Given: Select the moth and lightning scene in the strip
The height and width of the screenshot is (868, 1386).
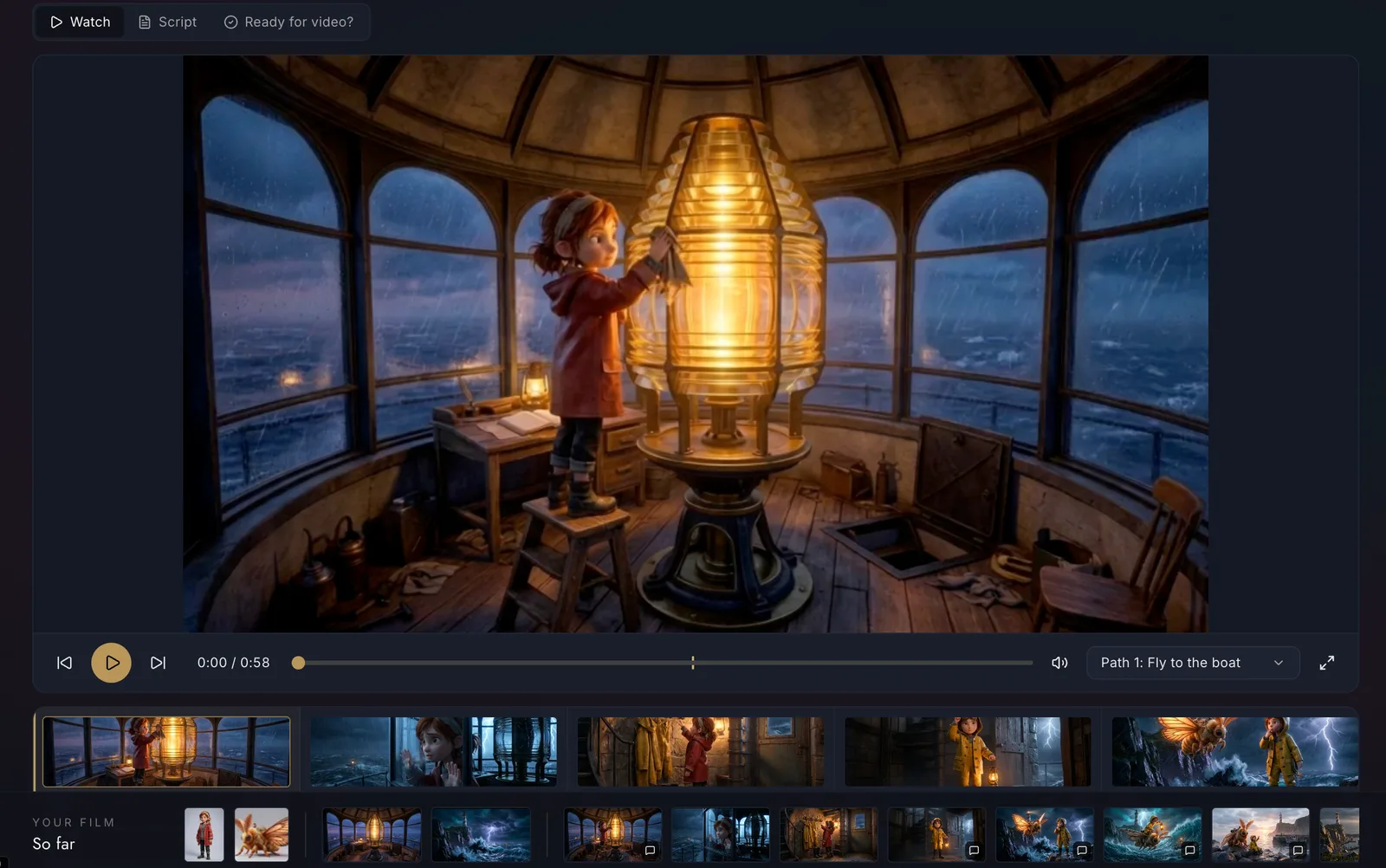Looking at the screenshot, I should (1235, 751).
